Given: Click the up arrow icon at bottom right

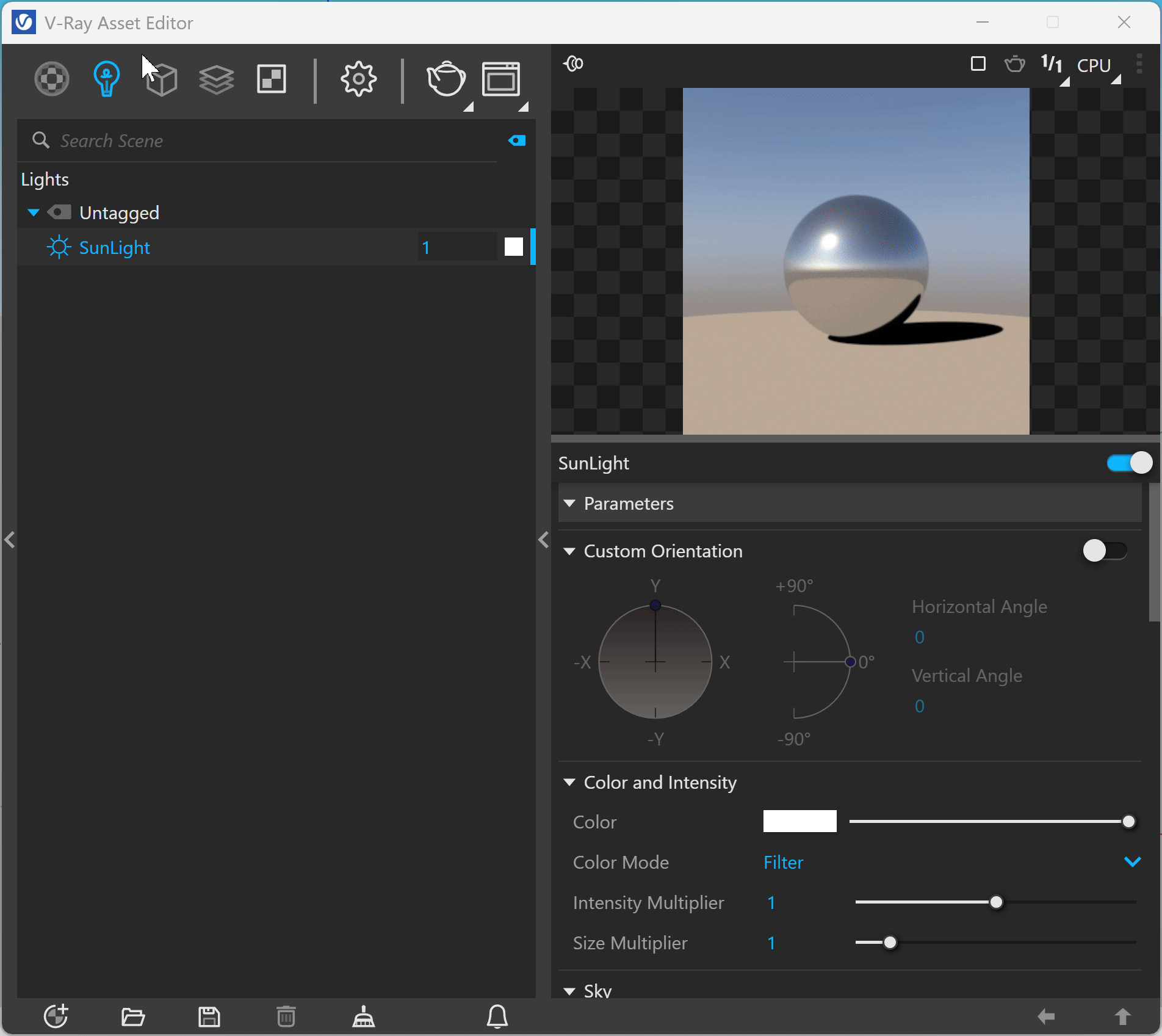Looking at the screenshot, I should pos(1122,1016).
